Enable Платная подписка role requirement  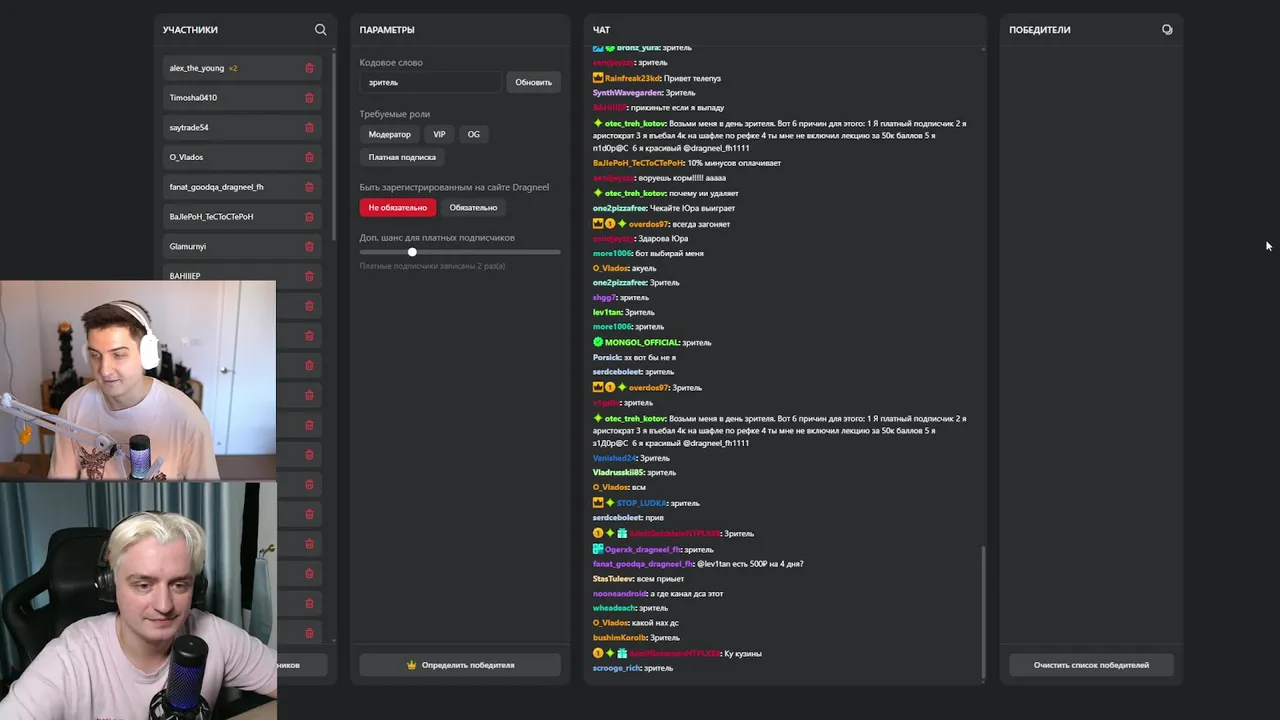(x=402, y=157)
